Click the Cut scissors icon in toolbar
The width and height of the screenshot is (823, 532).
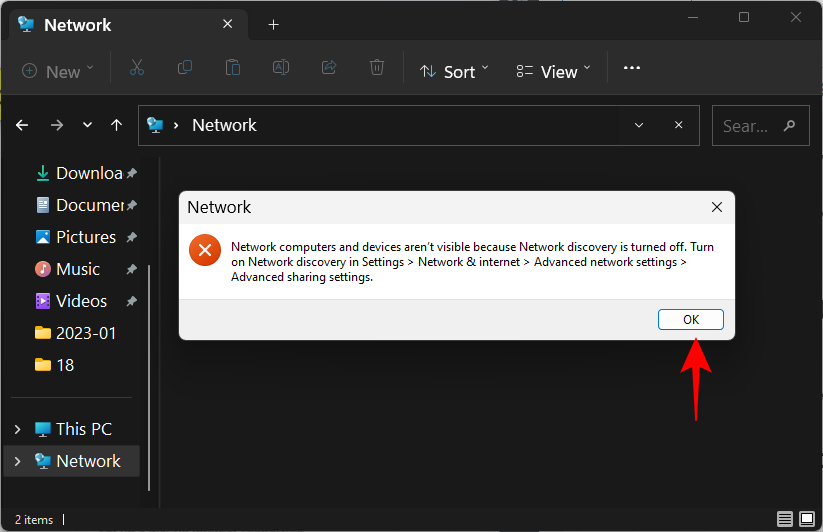tap(137, 68)
